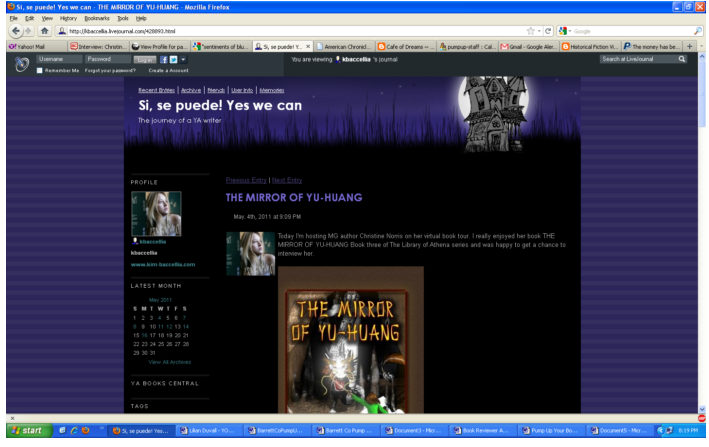This screenshot has width=709, height=447.
Task: Open the Create an Account link
Action: point(168,71)
